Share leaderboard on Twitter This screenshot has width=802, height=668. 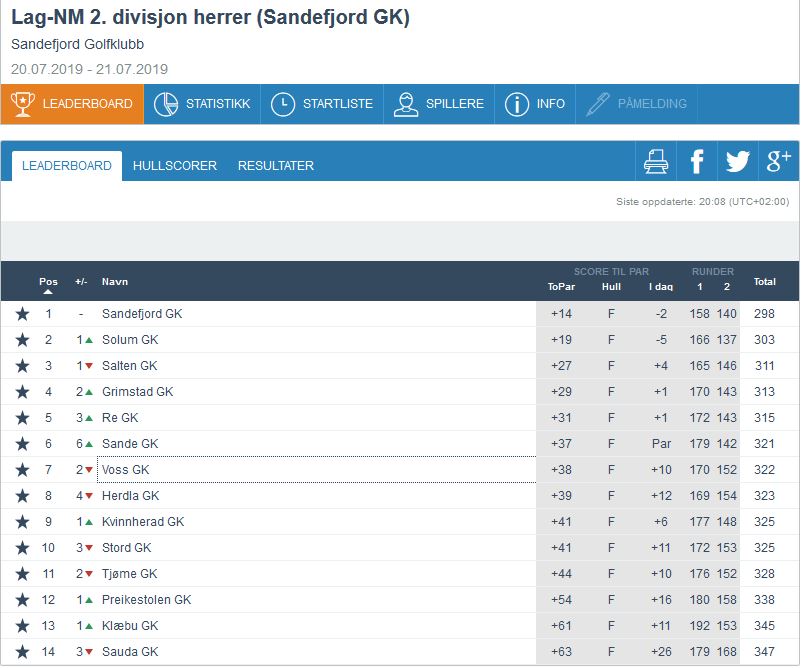click(738, 161)
